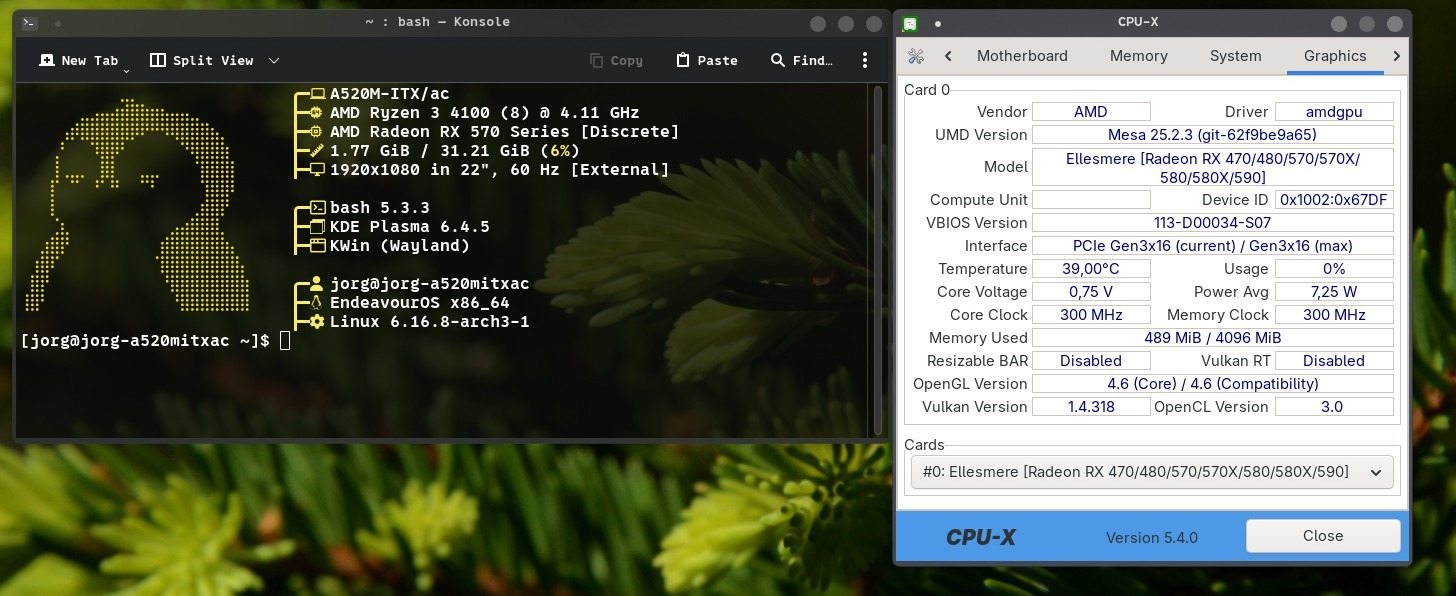Screen dimensions: 1456x596
Task: Click the penguin icon beside EndeavourOS x86_64
Action: (317, 303)
